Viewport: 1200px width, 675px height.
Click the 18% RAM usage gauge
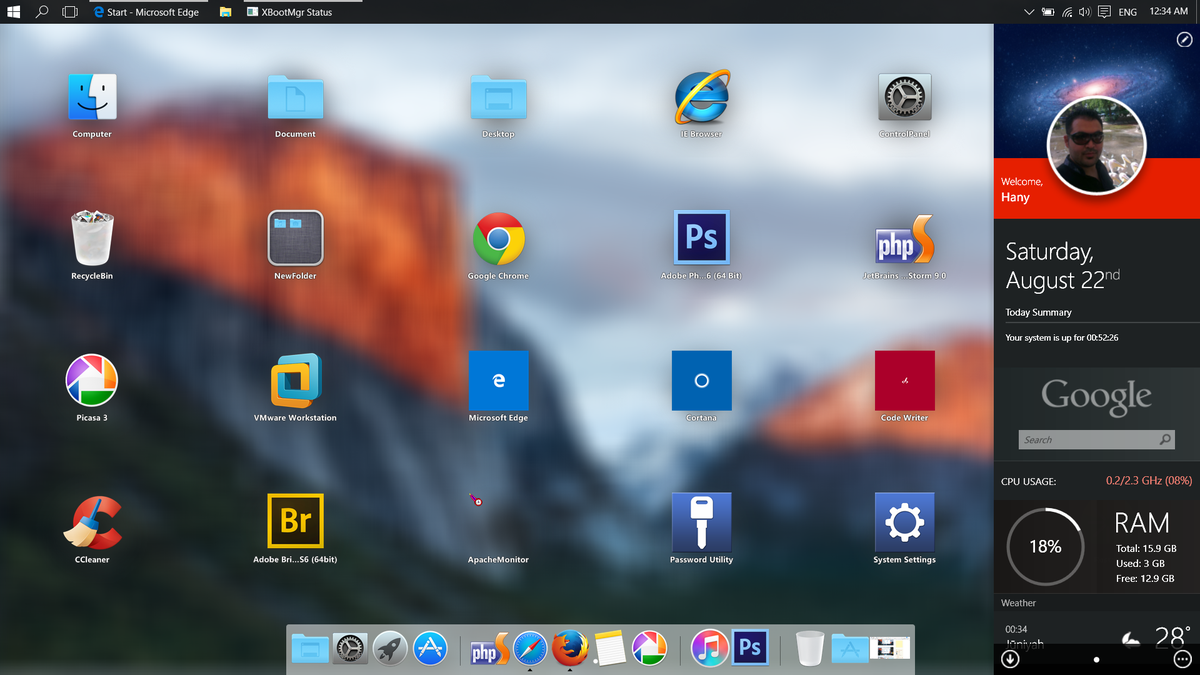tap(1045, 547)
